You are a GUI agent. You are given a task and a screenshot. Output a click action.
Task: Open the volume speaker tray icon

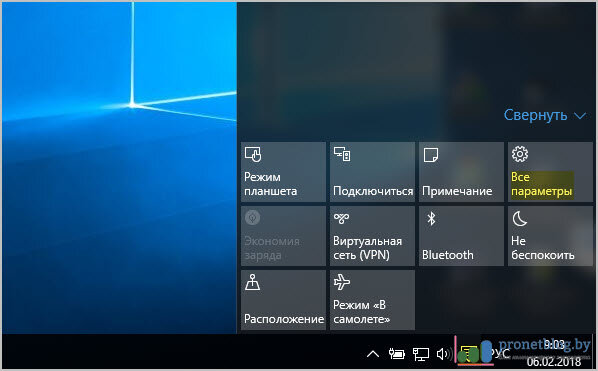point(443,354)
